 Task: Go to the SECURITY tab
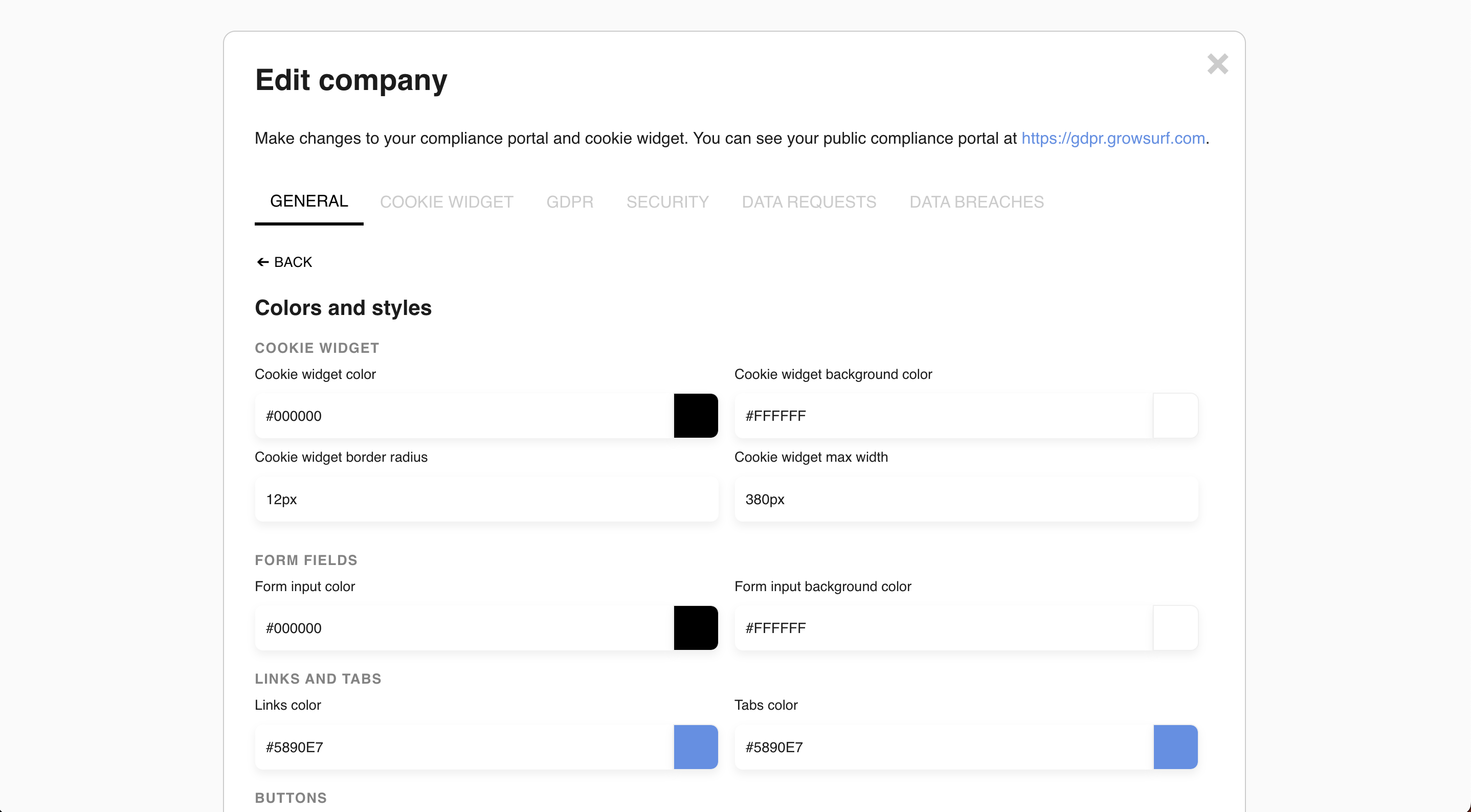[x=667, y=202]
